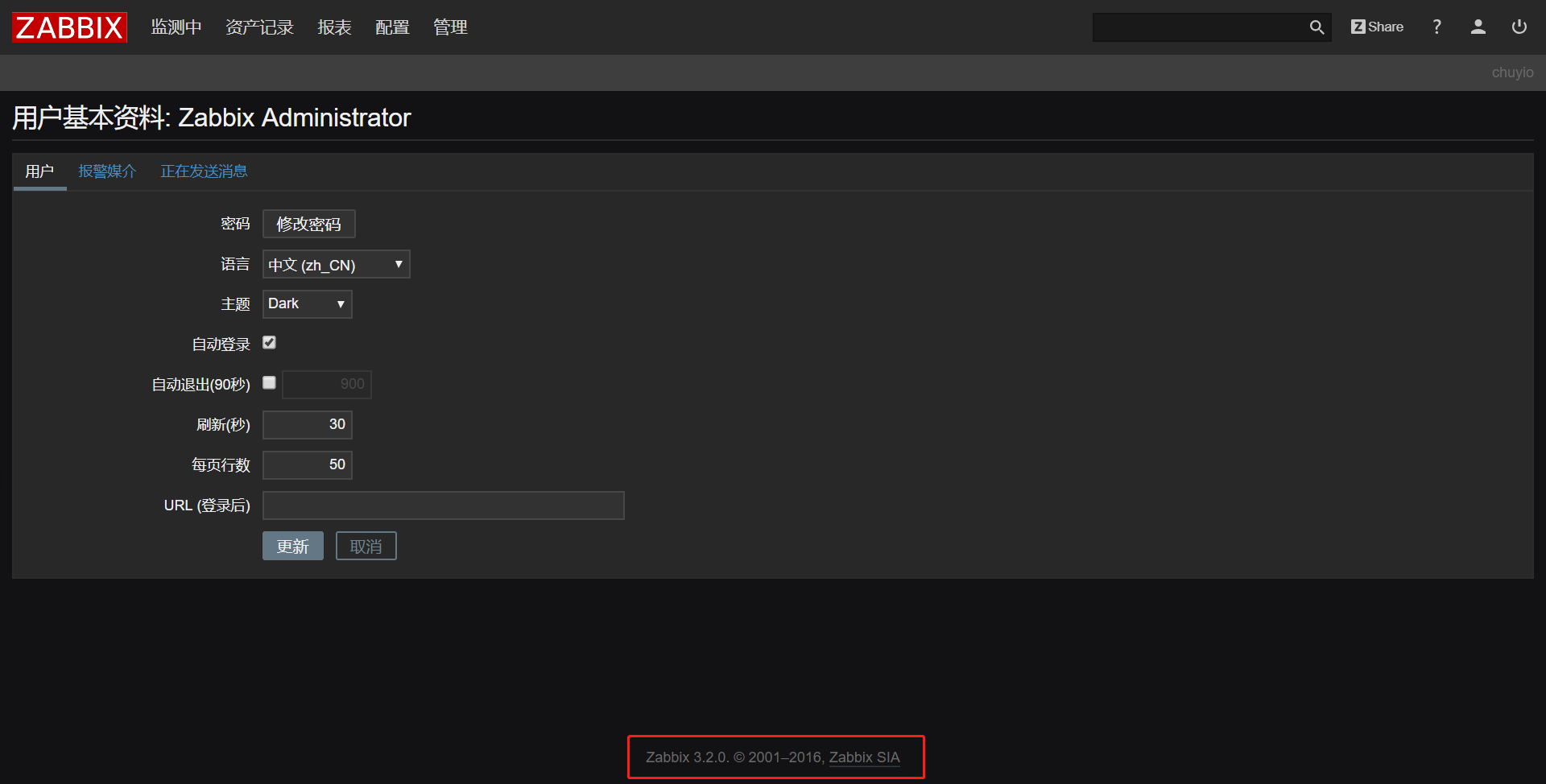The image size is (1546, 784).
Task: Open the 语言 dropdown showing 中文 (zh_CN)
Action: point(337,264)
